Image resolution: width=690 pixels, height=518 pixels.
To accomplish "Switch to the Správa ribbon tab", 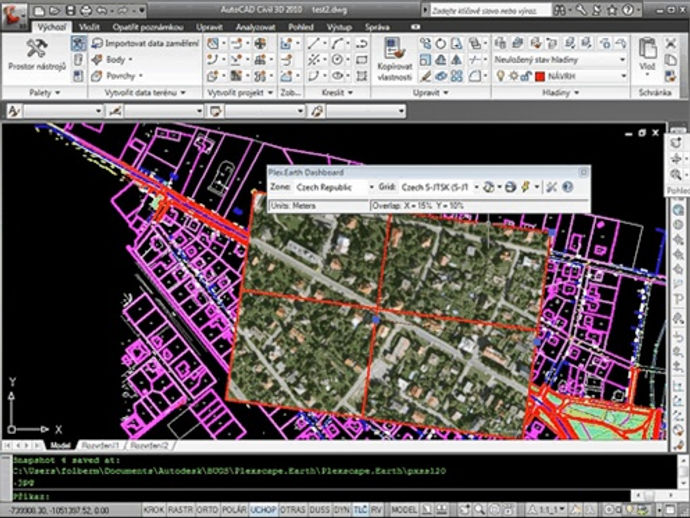I will click(377, 27).
